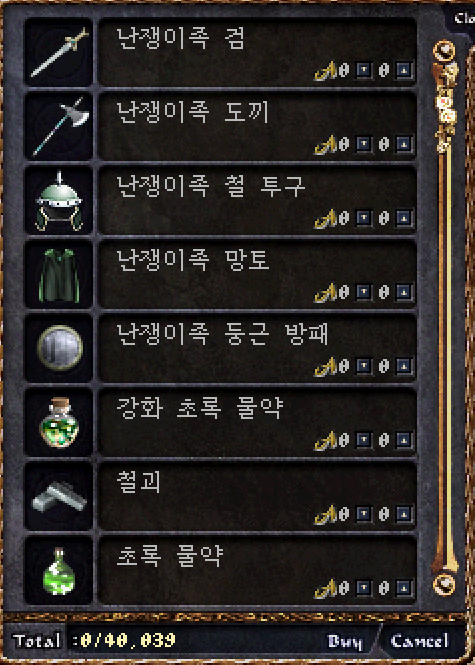Viewport: 475px width, 665px height.
Task: Click the scrollbar's bottom arrow button
Action: pyautogui.click(x=444, y=585)
